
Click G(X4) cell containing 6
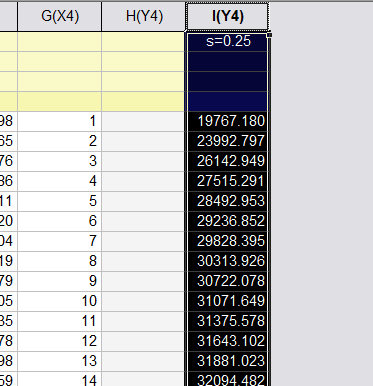tap(60, 221)
